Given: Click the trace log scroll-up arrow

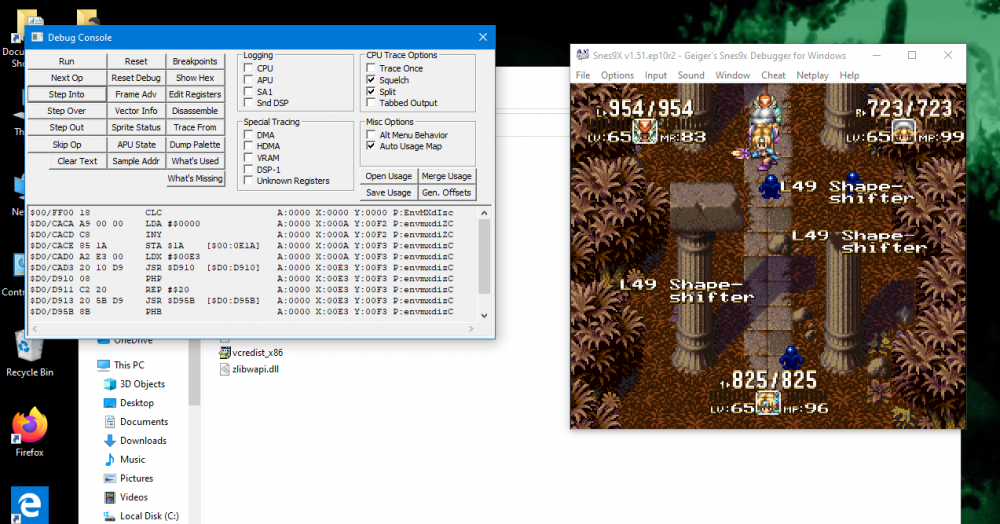Looking at the screenshot, I should (484, 213).
